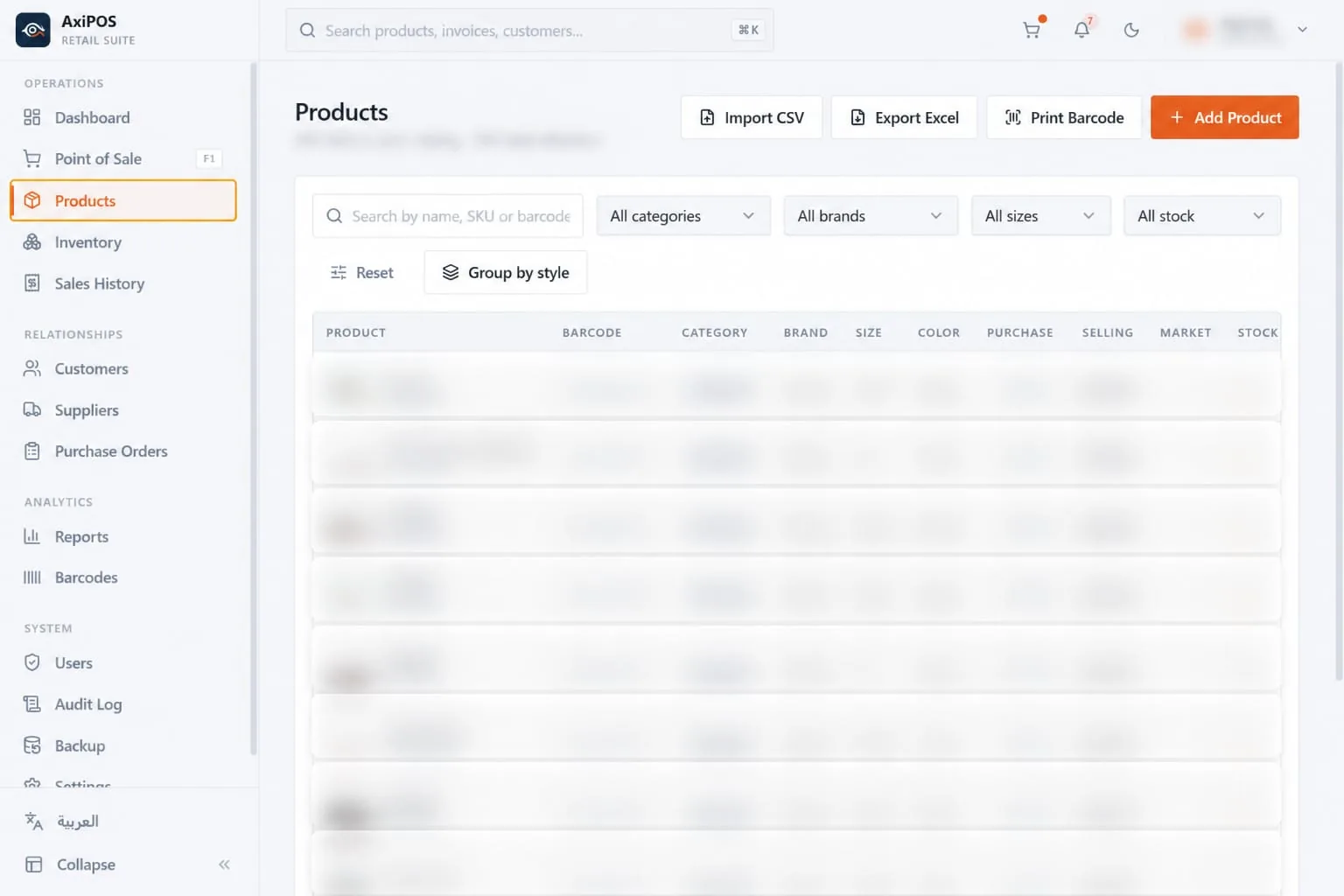Click the Audit Log icon
Viewport: 1344px width, 896px height.
(x=32, y=704)
